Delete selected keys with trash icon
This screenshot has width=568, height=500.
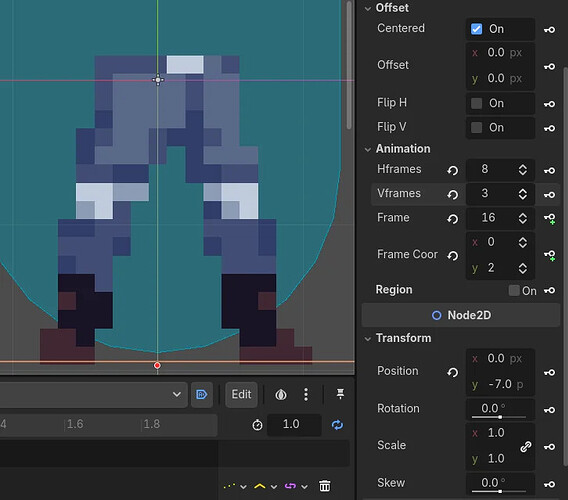pos(325,486)
